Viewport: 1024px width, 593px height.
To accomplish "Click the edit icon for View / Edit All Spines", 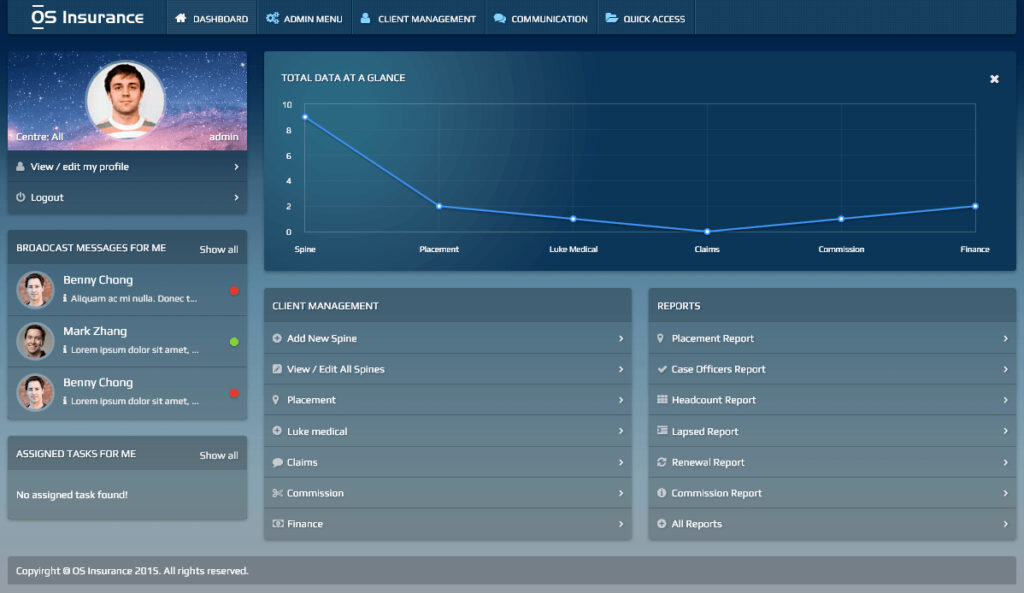I will click(277, 369).
